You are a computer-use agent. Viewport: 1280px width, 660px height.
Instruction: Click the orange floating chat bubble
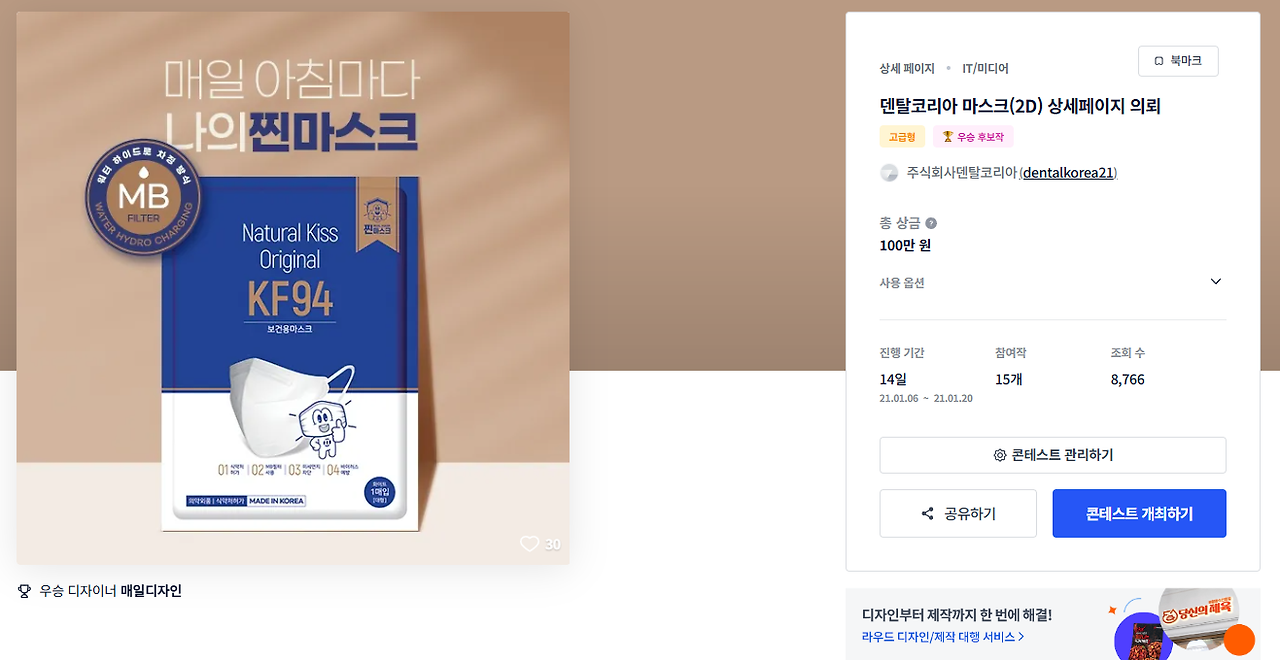click(x=1239, y=640)
